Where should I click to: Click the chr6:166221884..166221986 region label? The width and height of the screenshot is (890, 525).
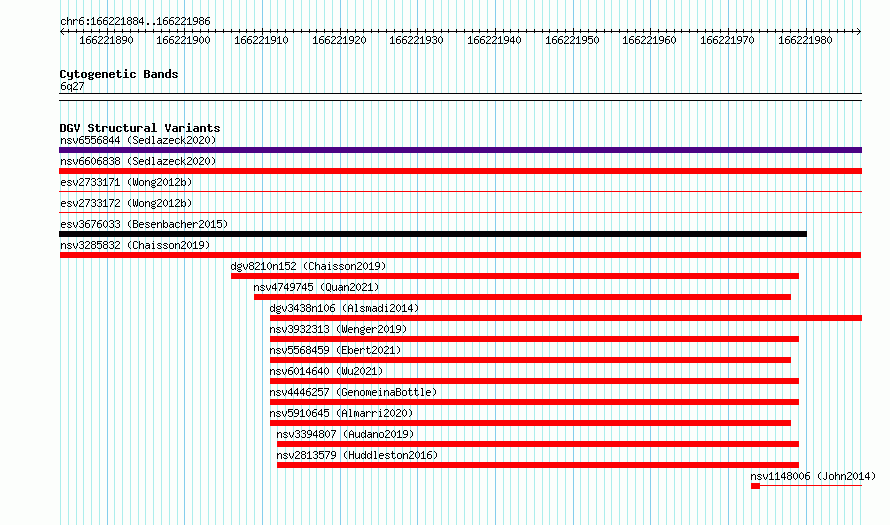[135, 22]
